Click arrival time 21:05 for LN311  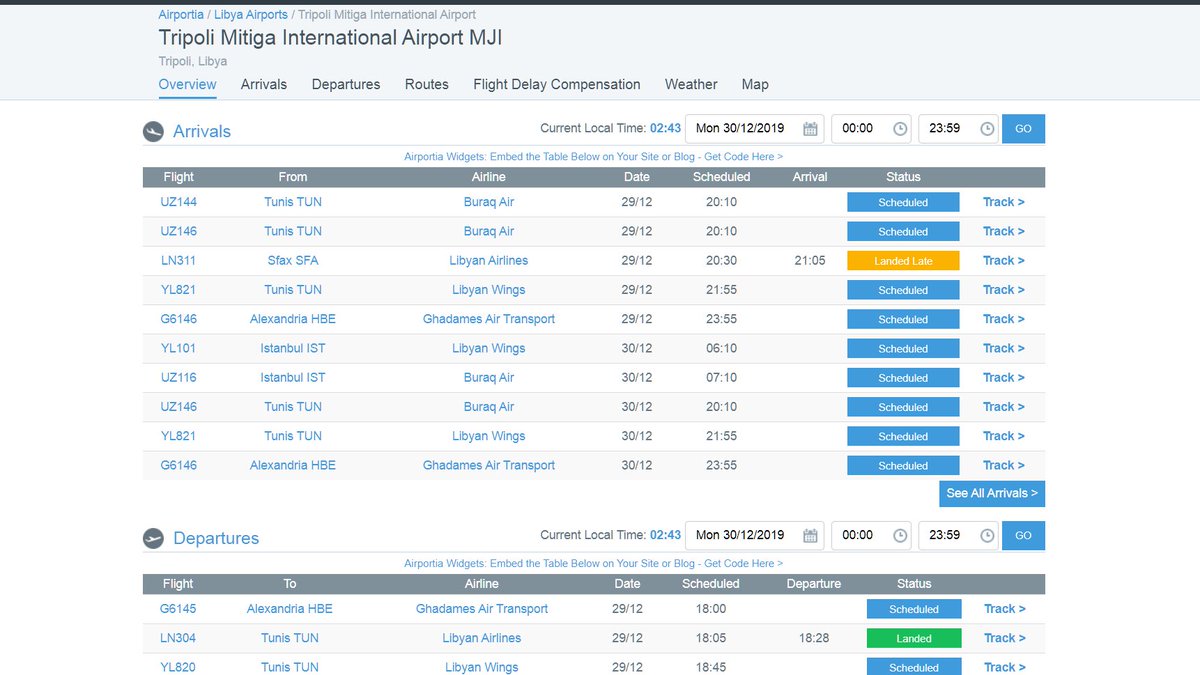810,261
